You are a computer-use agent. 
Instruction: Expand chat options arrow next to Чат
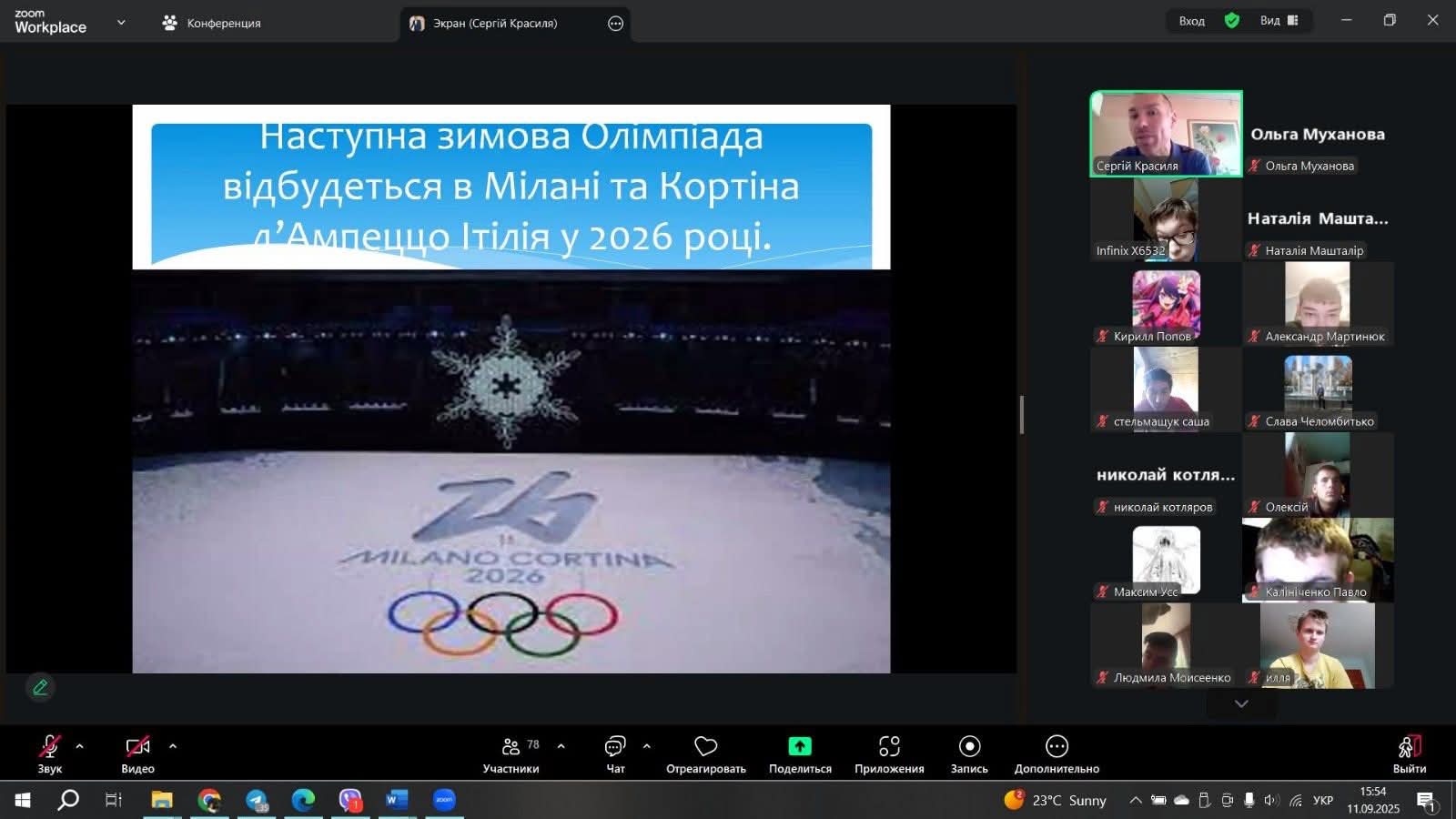(646, 746)
